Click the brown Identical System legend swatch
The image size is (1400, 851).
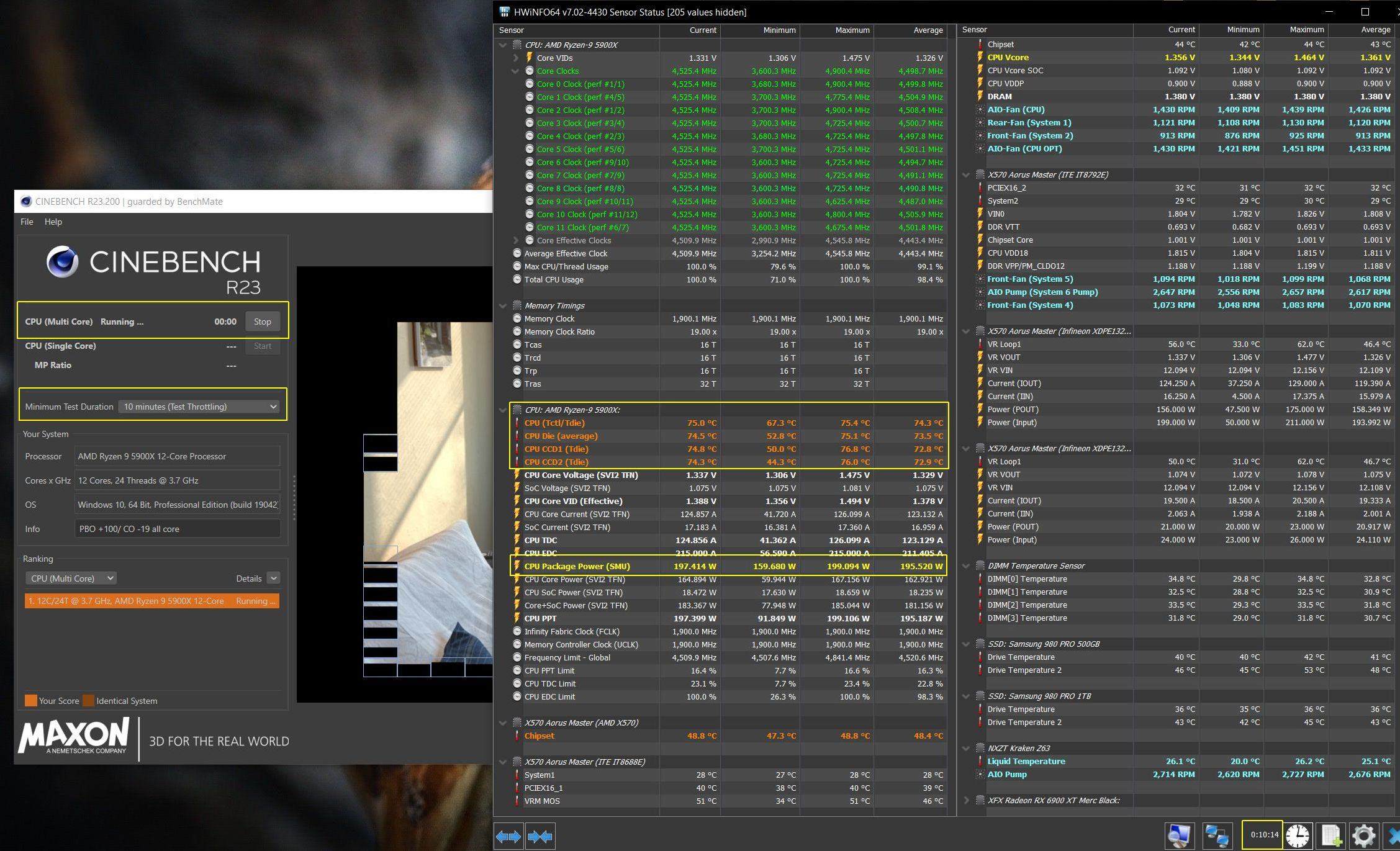pyautogui.click(x=88, y=700)
